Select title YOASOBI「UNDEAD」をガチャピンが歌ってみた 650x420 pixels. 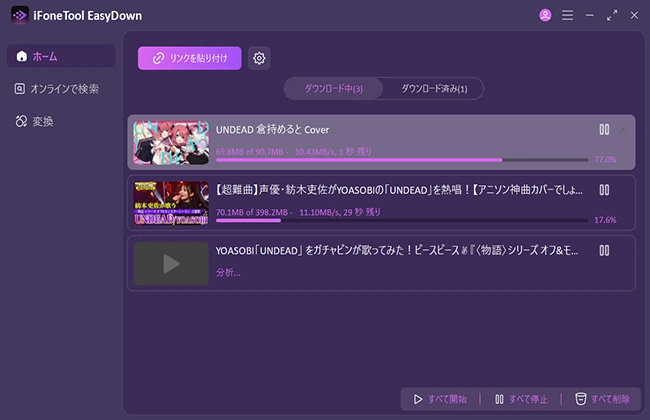click(397, 250)
